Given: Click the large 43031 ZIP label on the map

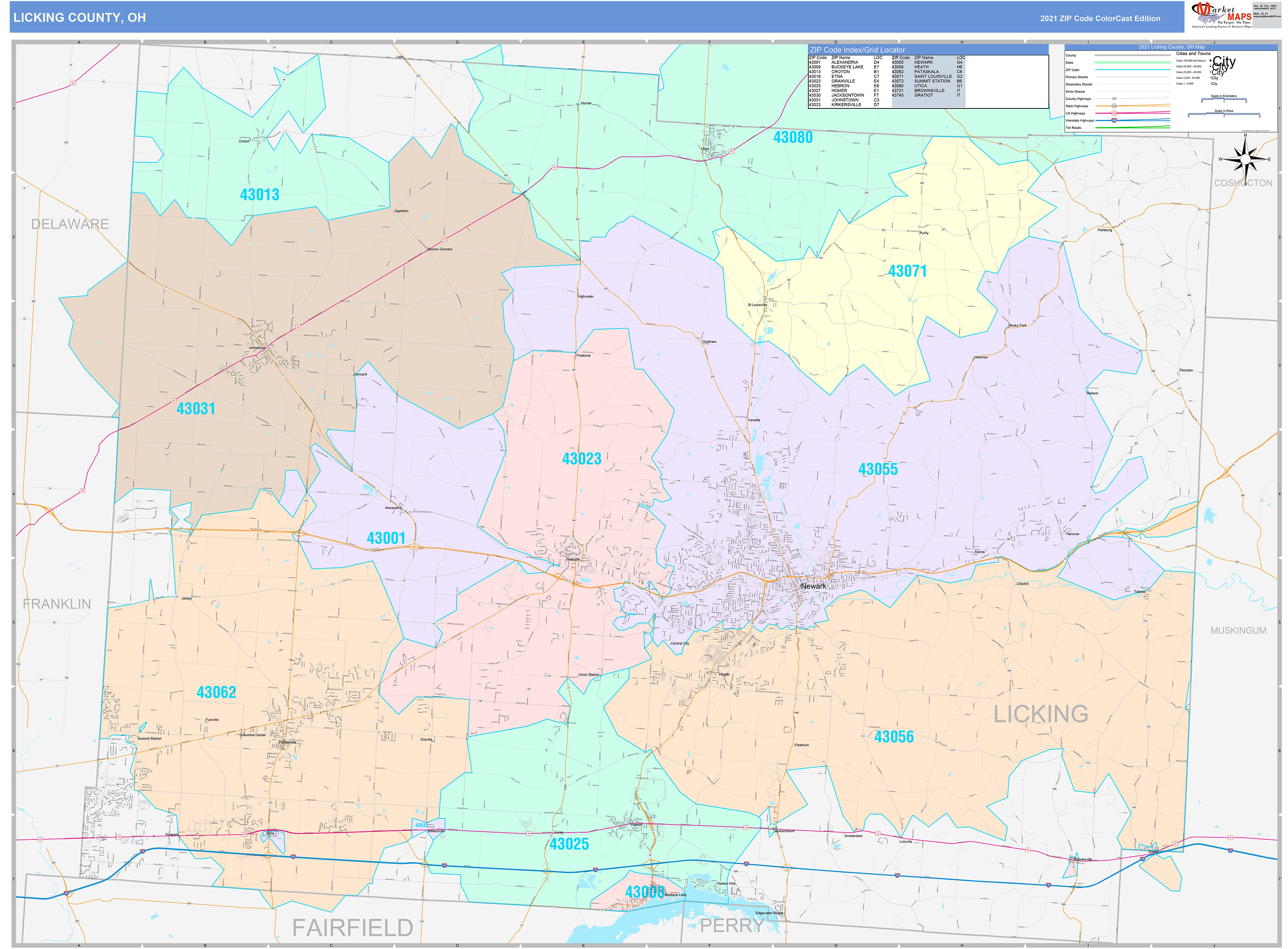Looking at the screenshot, I should 196,408.
